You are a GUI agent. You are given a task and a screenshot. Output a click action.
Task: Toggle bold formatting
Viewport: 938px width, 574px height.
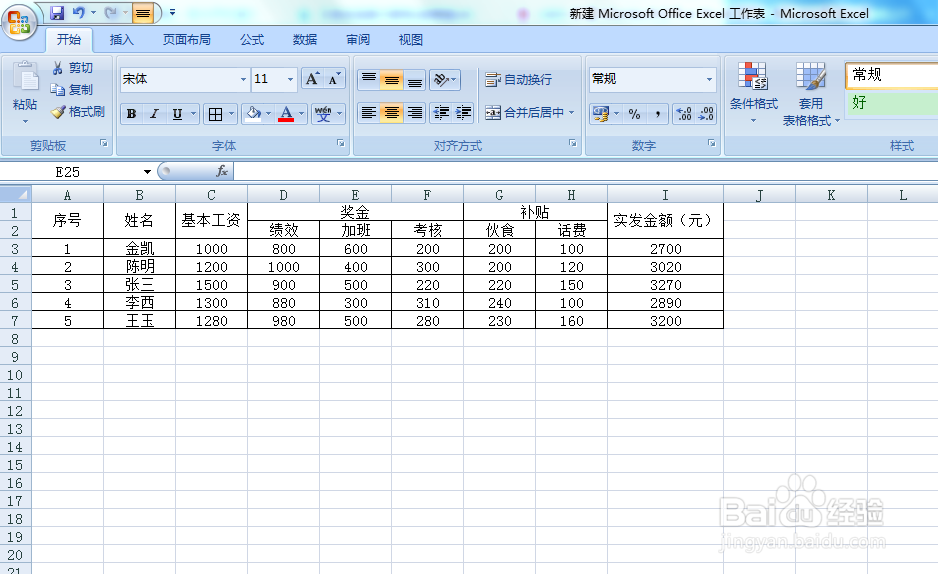132,114
